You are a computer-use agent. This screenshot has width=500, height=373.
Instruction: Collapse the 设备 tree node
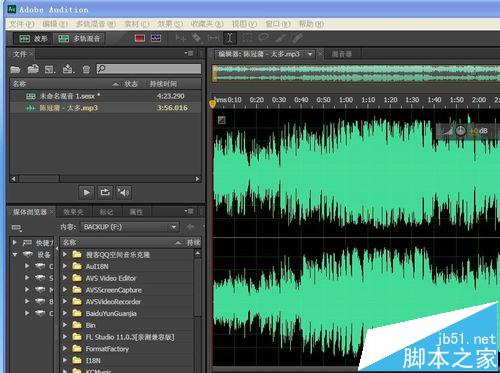[14, 254]
